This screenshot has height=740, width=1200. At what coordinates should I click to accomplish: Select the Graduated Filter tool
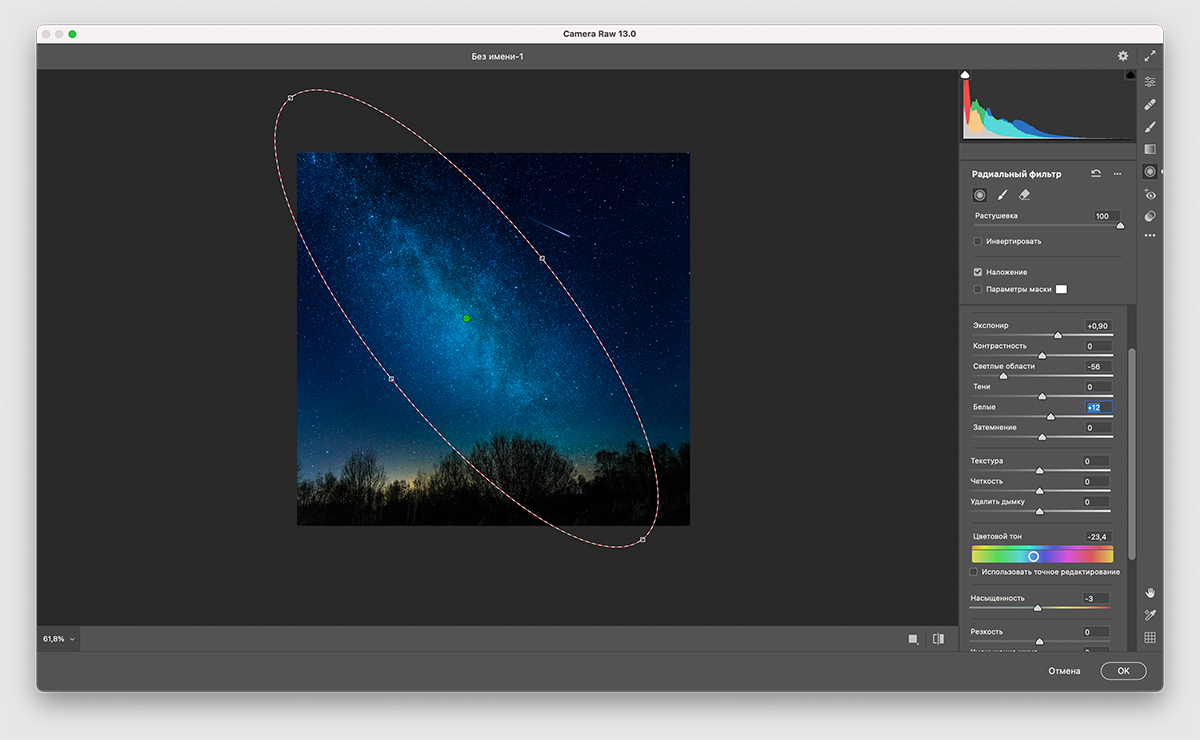tap(1150, 149)
